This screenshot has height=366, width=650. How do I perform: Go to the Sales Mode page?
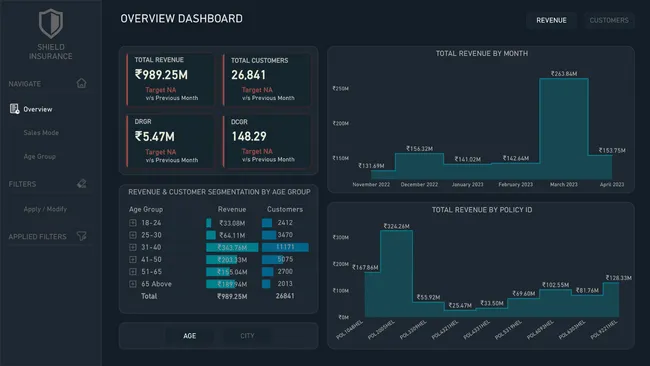pyautogui.click(x=41, y=133)
